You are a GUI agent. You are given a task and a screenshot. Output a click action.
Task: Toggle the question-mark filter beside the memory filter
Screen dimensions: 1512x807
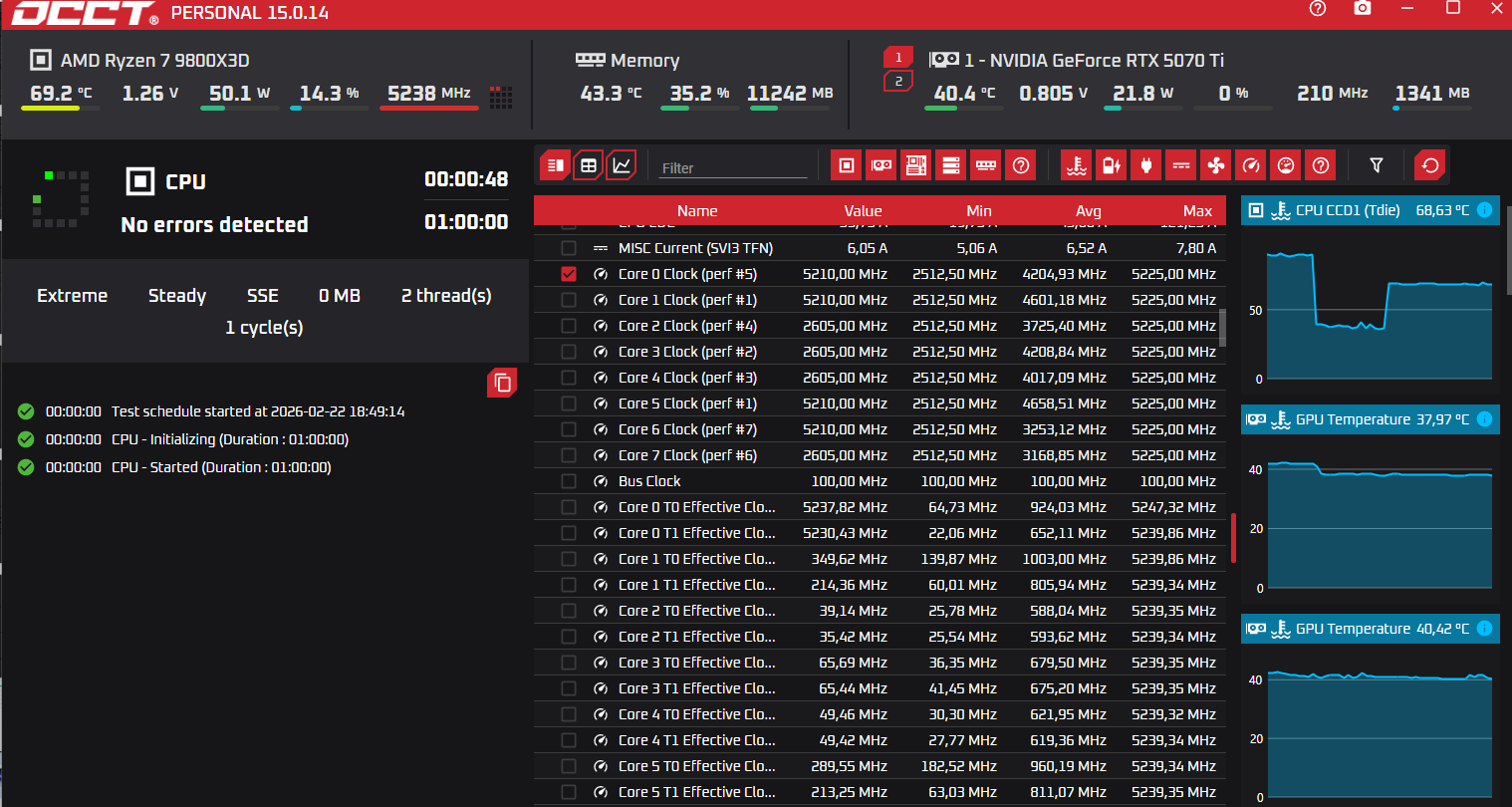(1021, 165)
